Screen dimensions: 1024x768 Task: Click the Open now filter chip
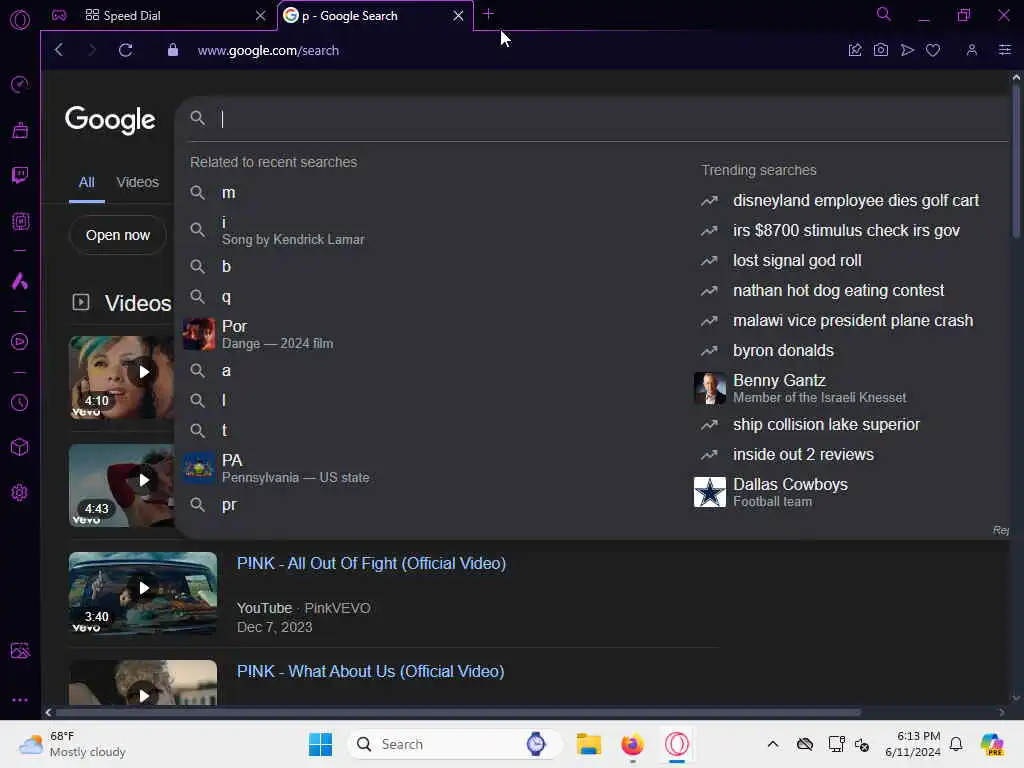coord(118,235)
